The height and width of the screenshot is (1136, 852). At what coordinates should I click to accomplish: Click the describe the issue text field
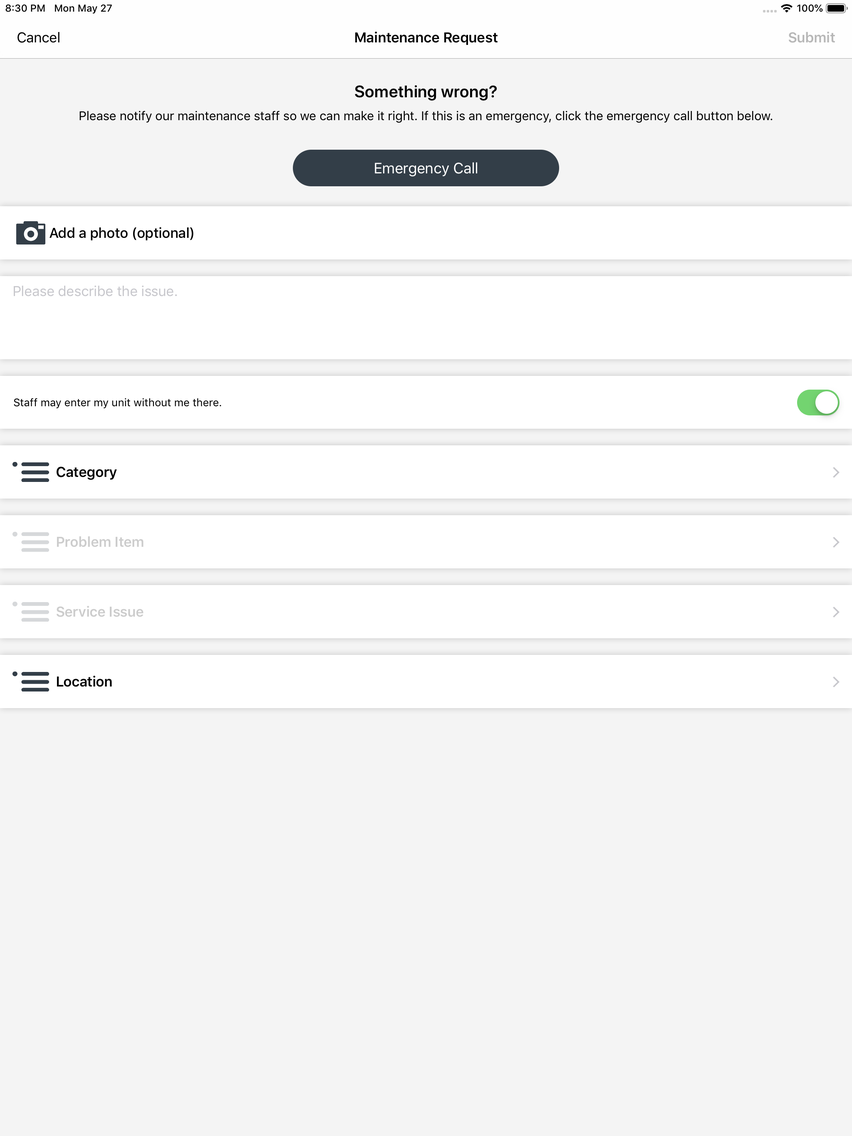[x=426, y=317]
